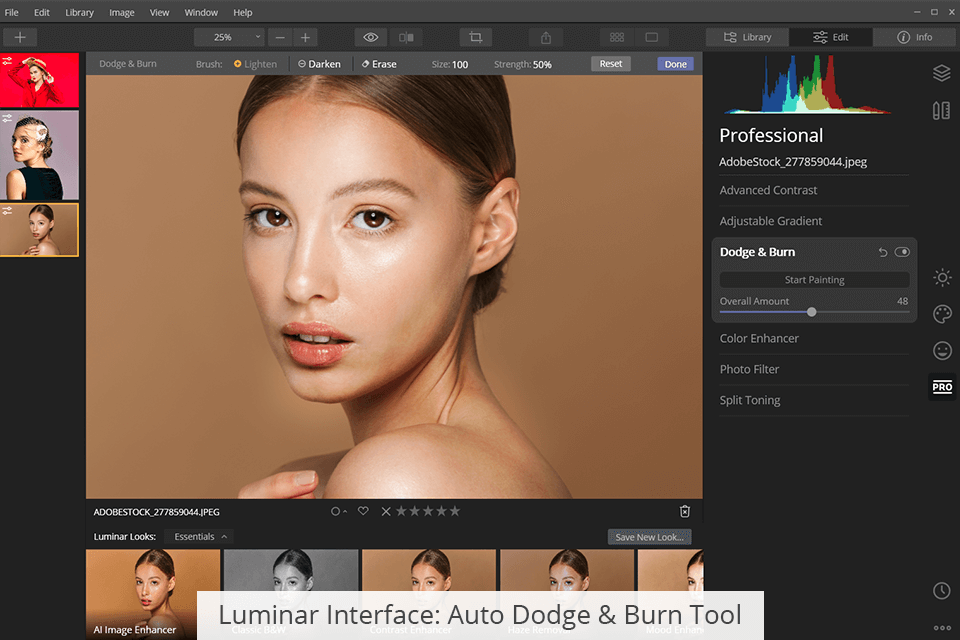Expand the Essentials looks dropdown
960x640 pixels.
tap(200, 537)
